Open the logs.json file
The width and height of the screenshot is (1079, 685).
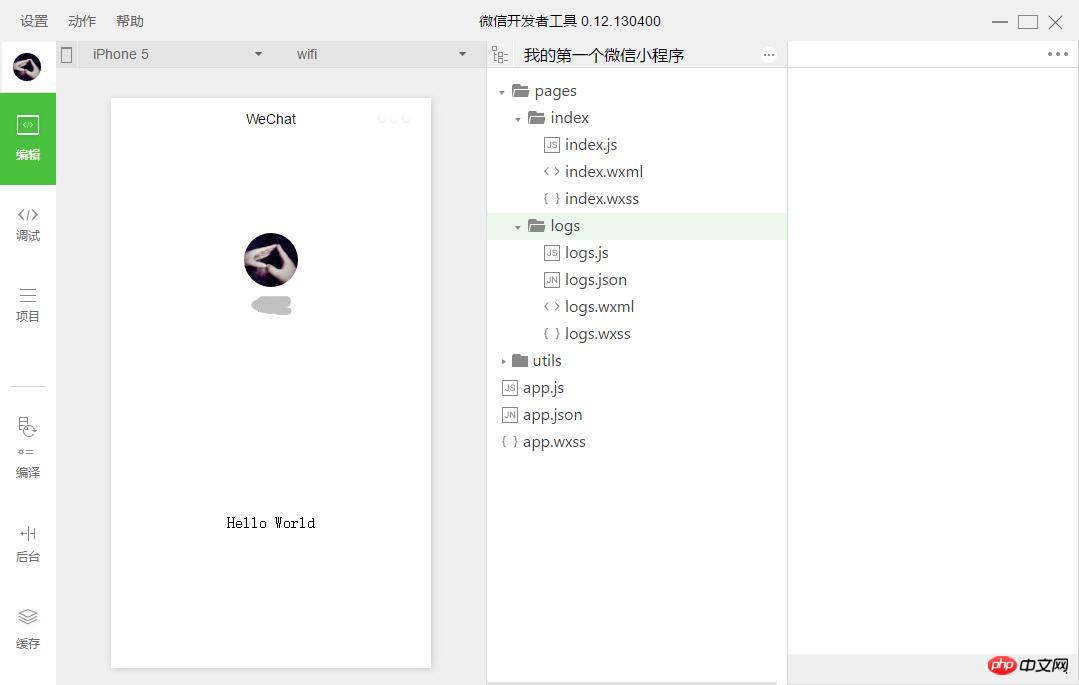[595, 280]
